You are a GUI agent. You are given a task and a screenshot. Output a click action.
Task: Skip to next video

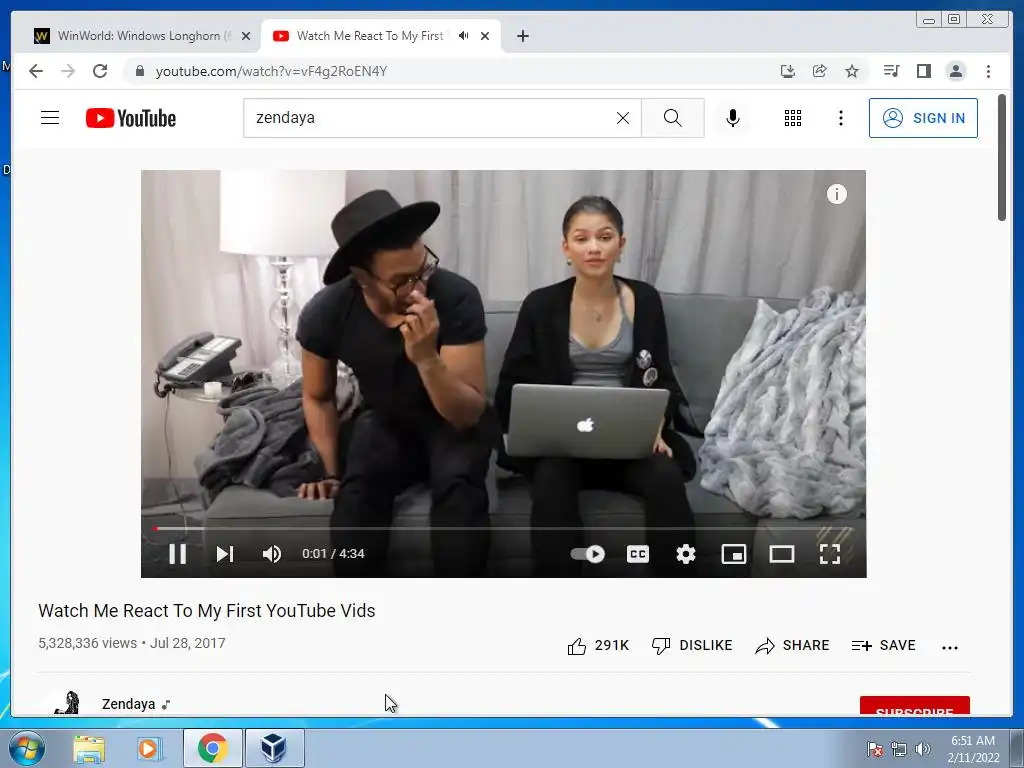click(x=225, y=554)
